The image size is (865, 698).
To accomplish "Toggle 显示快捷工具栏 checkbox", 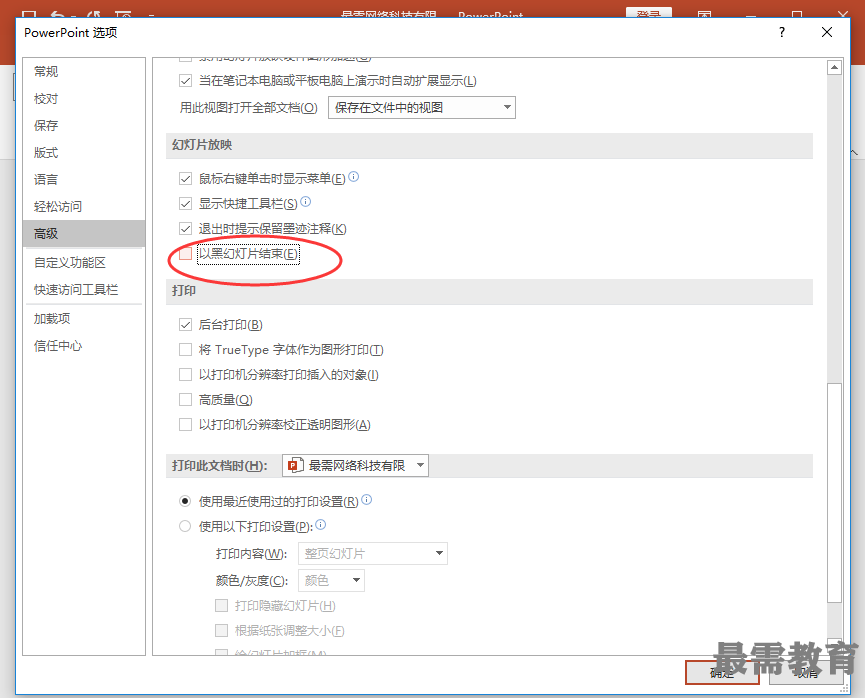I will click(x=185, y=204).
